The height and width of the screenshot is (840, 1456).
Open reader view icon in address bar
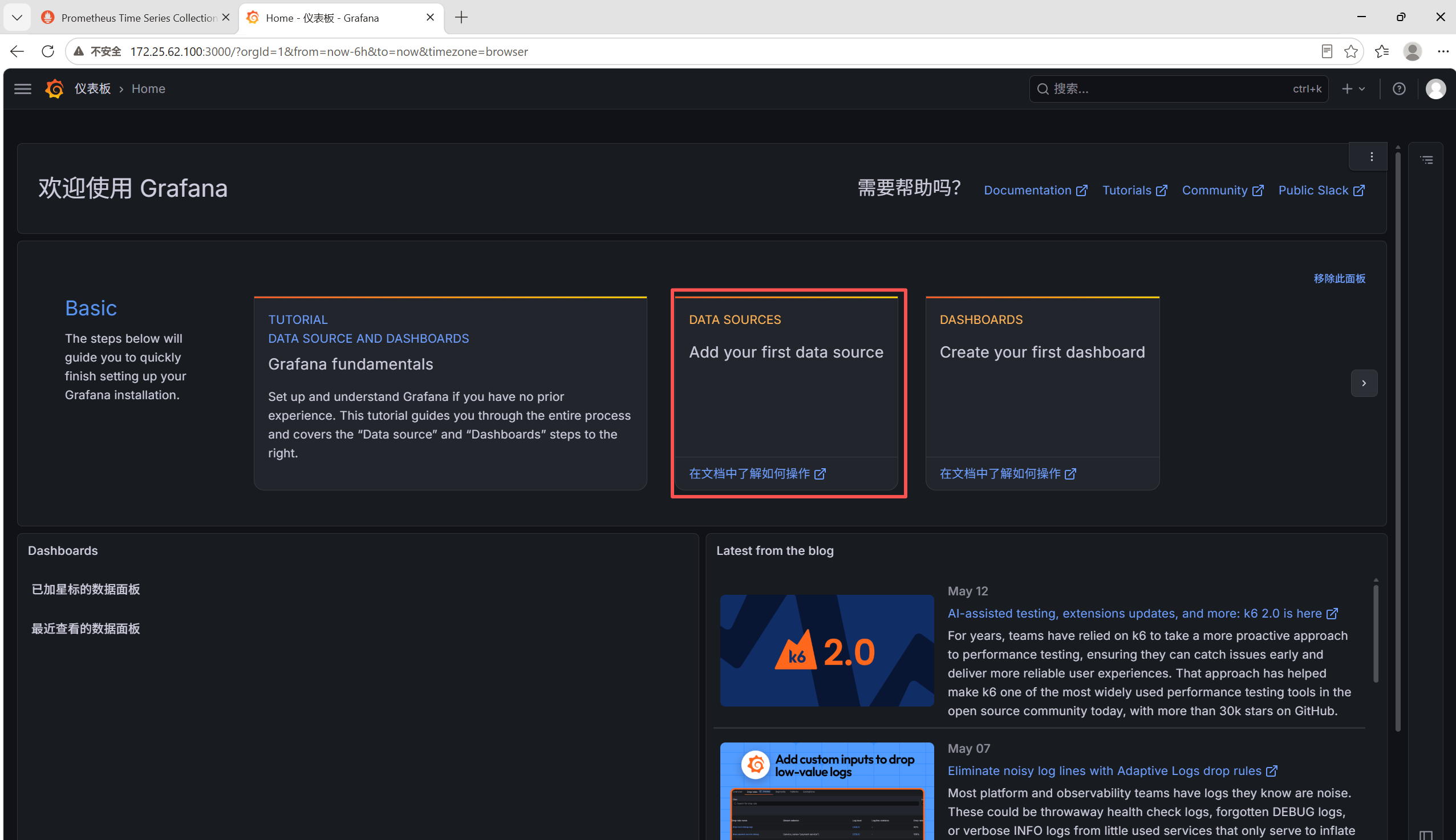click(1326, 51)
